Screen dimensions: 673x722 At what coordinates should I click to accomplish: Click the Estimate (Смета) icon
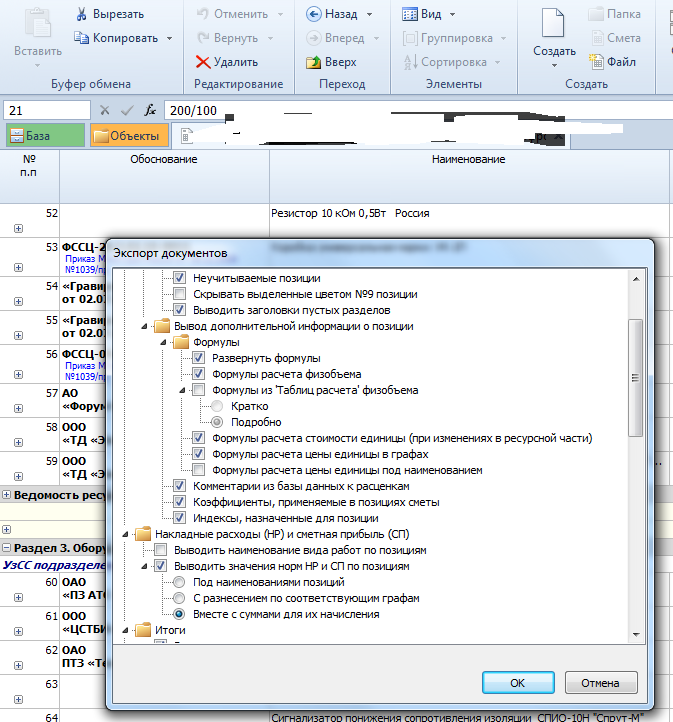(x=597, y=38)
